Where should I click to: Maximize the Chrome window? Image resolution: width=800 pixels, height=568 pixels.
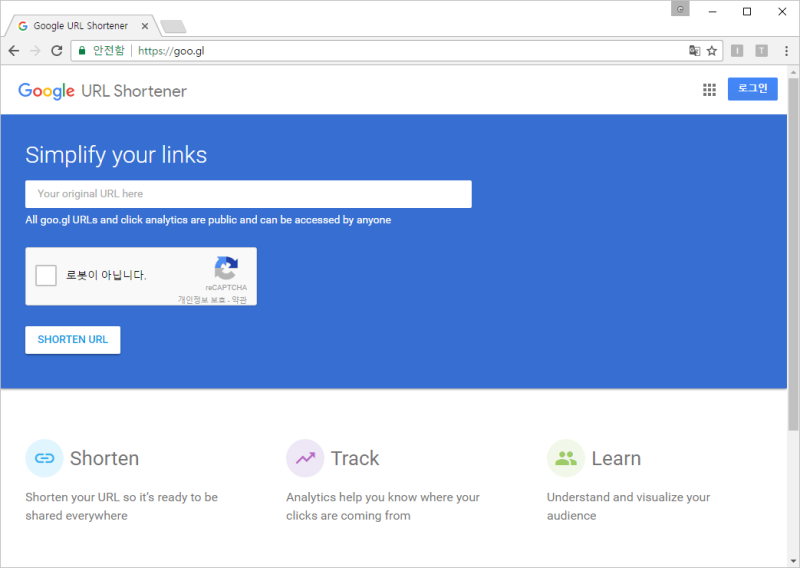747,11
